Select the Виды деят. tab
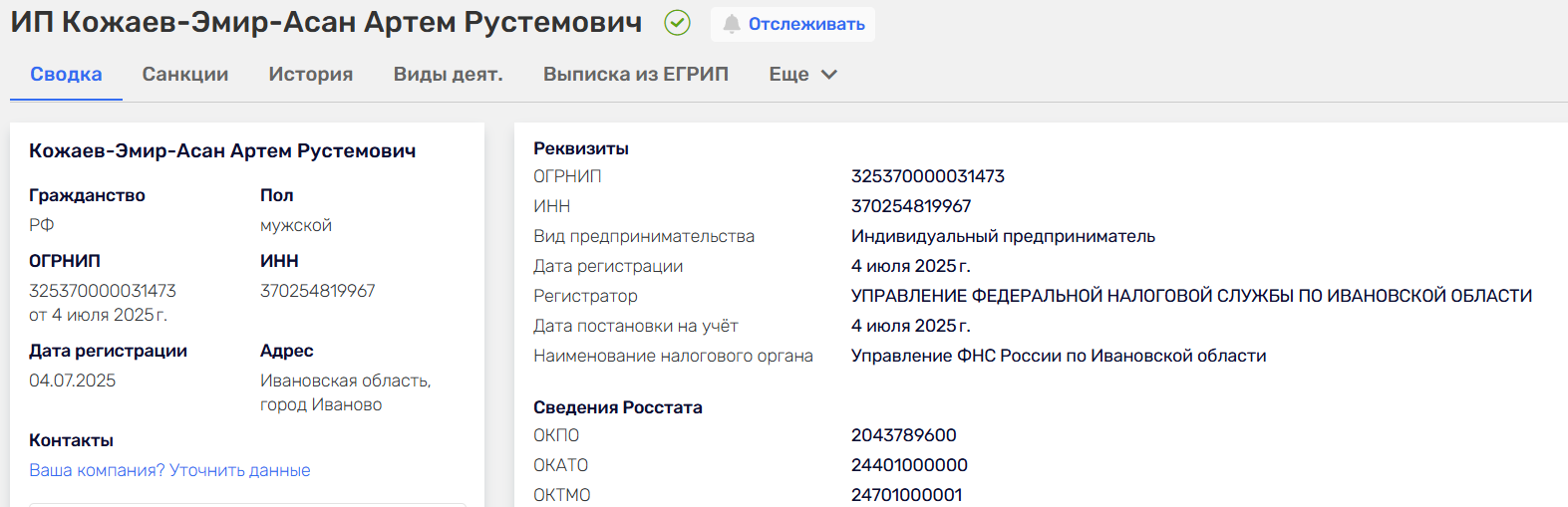Screen dimensions: 1568x507 click(x=448, y=75)
